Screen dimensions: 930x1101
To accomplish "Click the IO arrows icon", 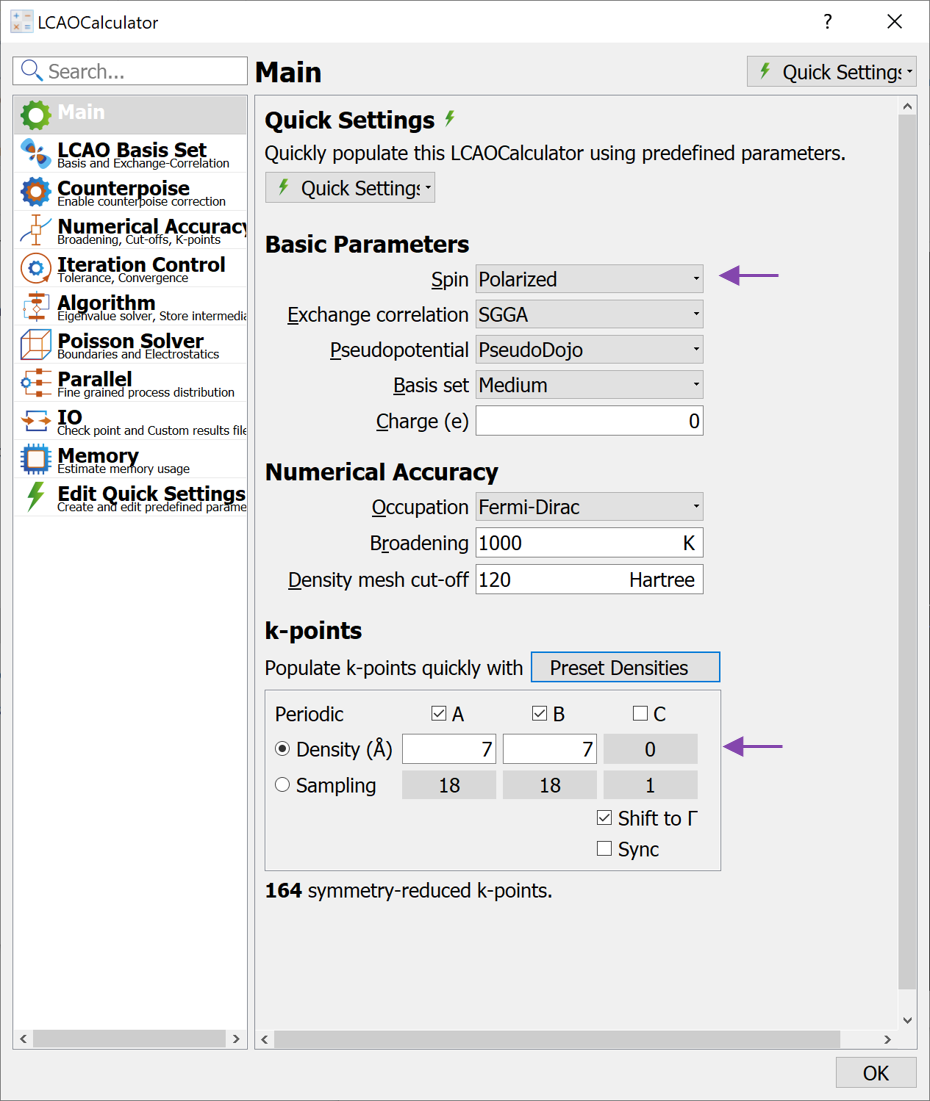I will [35, 421].
